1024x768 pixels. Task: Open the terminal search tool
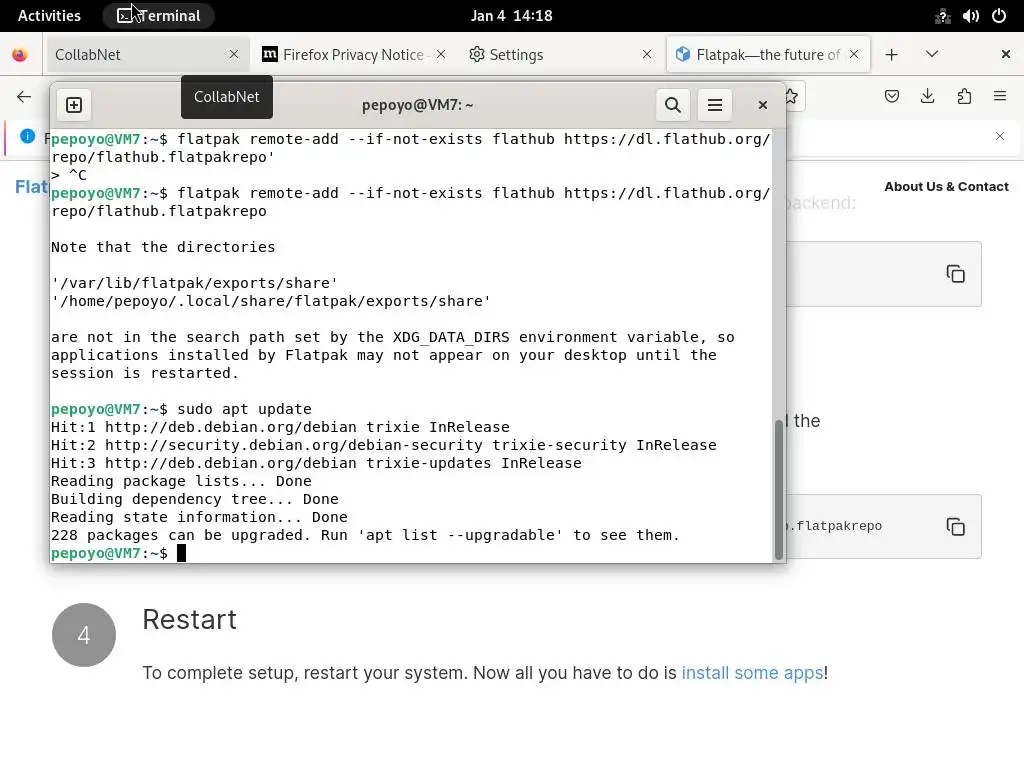point(673,105)
